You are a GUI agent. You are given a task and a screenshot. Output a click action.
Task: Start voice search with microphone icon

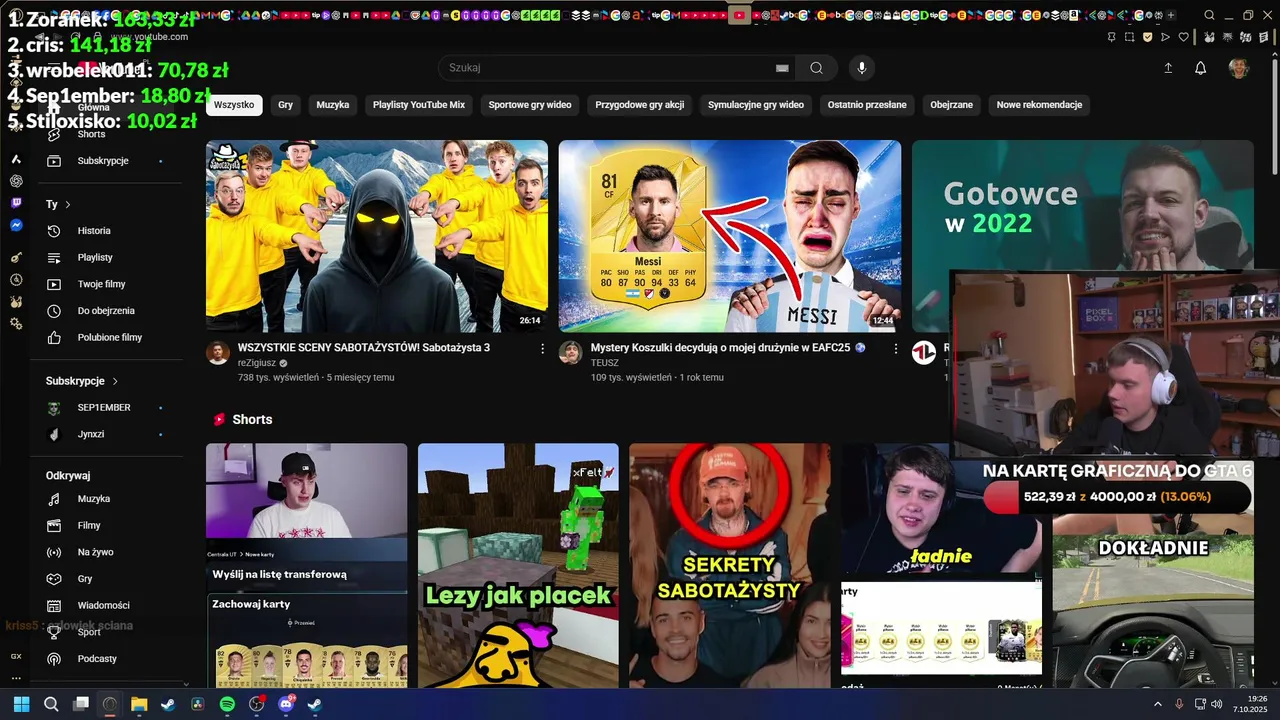[862, 68]
